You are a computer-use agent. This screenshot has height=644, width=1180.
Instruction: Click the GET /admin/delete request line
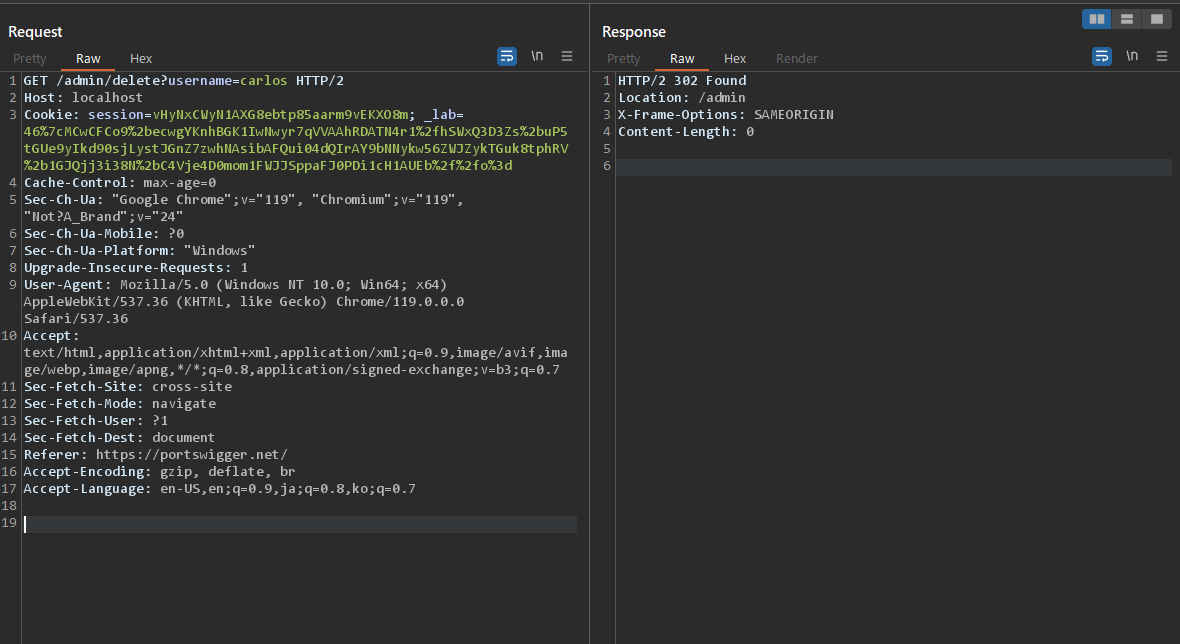(184, 80)
